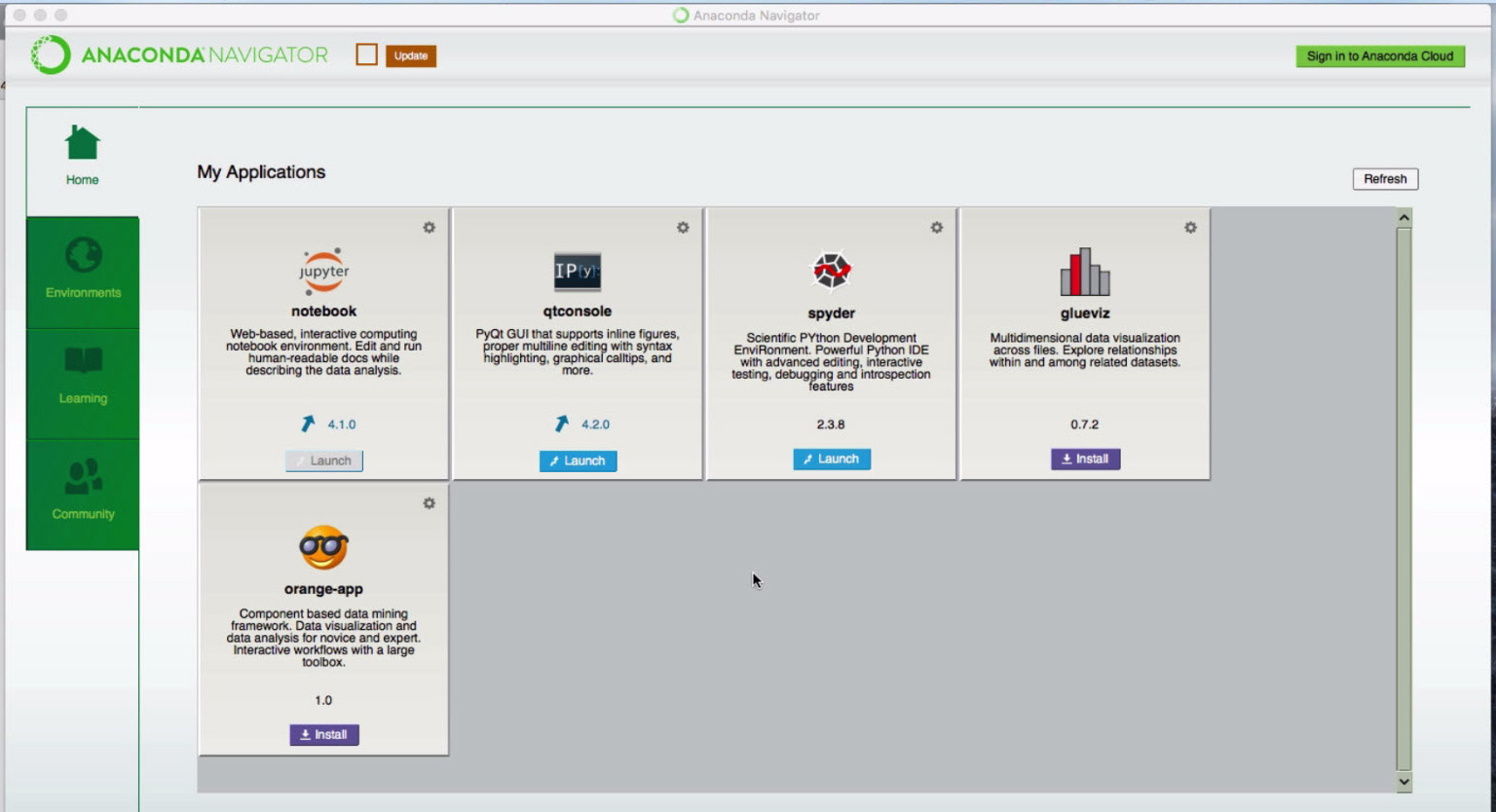Click spyder version 2.3.8
Screen dimensions: 1496x812
point(831,424)
